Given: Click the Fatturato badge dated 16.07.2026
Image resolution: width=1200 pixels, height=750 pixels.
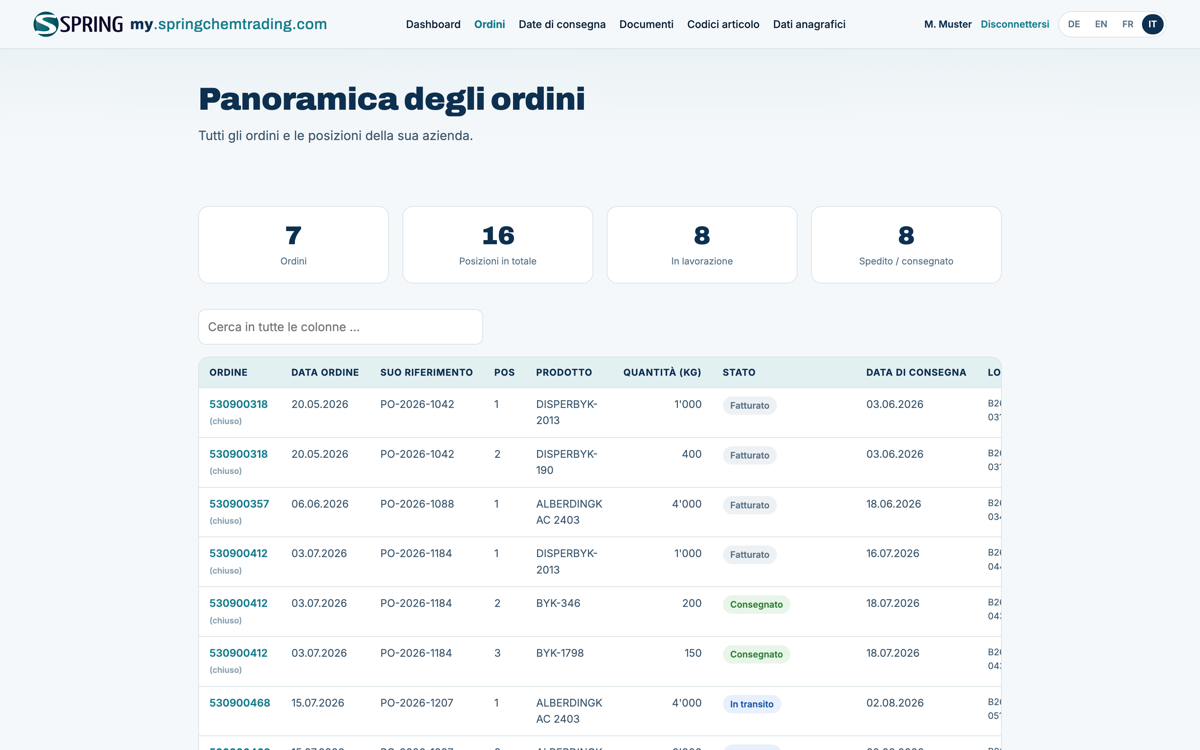Looking at the screenshot, I should point(749,554).
